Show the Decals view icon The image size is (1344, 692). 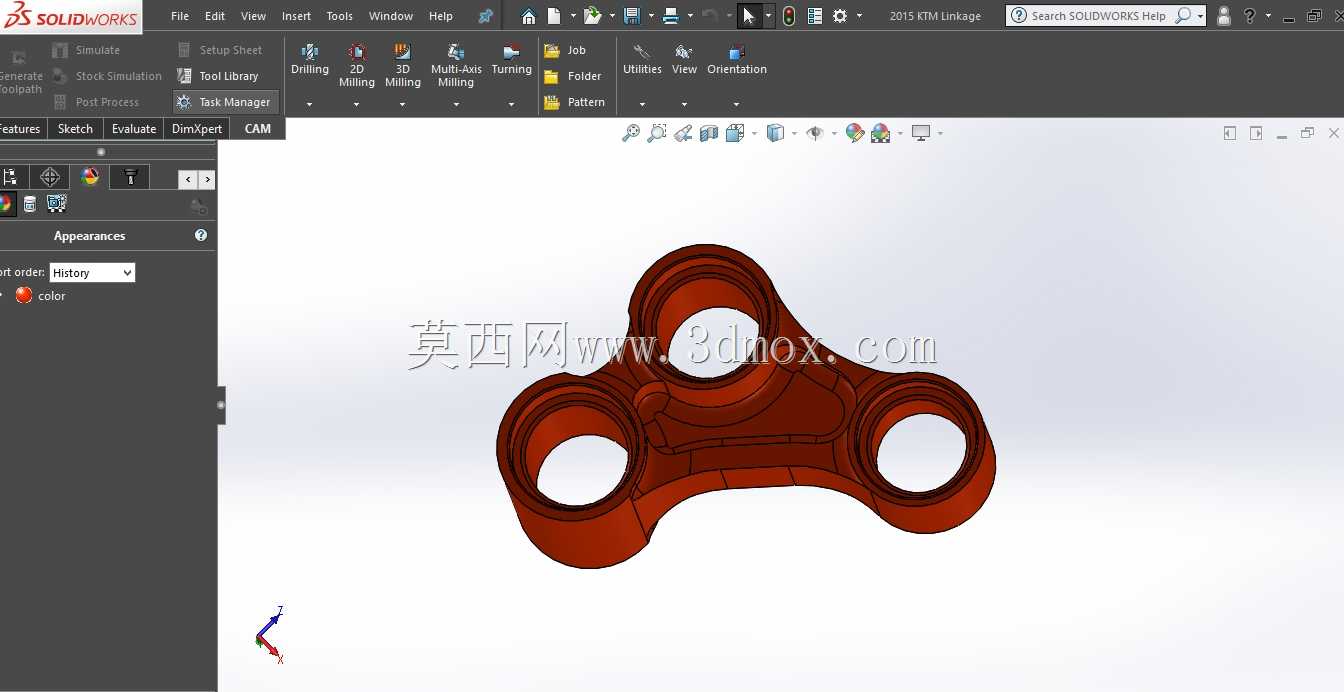coord(30,204)
